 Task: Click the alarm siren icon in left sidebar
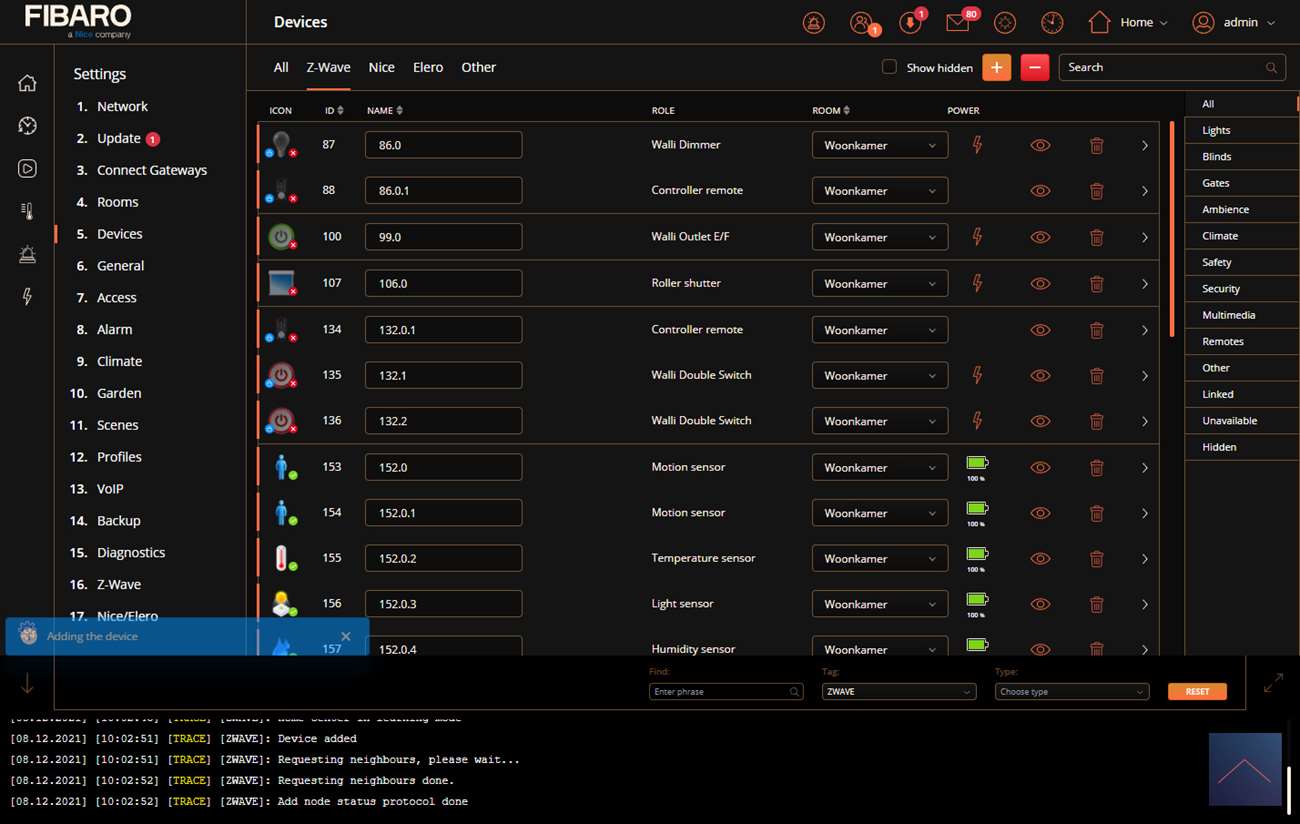point(27,254)
